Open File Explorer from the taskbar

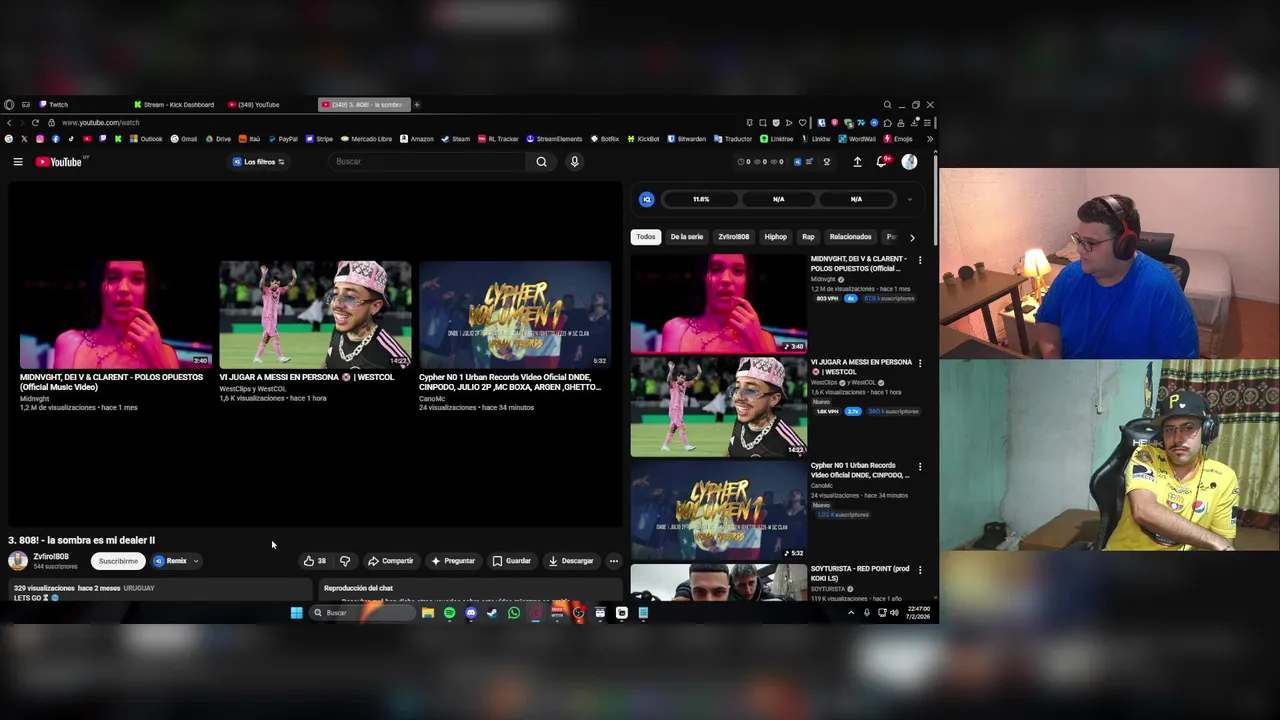(x=428, y=613)
